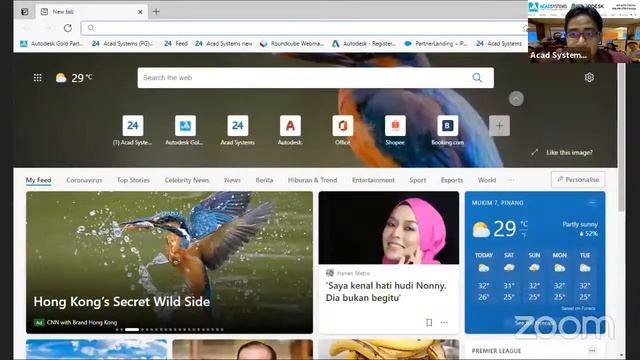Open the Hiburan & Trend tab

(312, 180)
